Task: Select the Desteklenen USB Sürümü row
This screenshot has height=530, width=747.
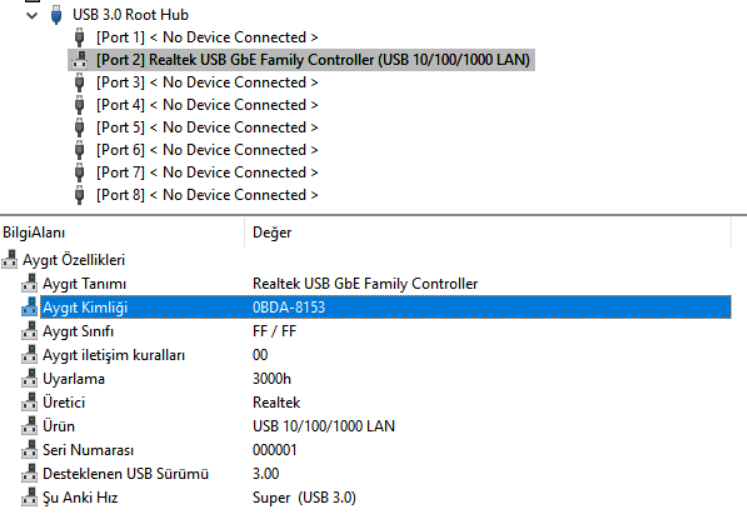Action: pos(125,474)
